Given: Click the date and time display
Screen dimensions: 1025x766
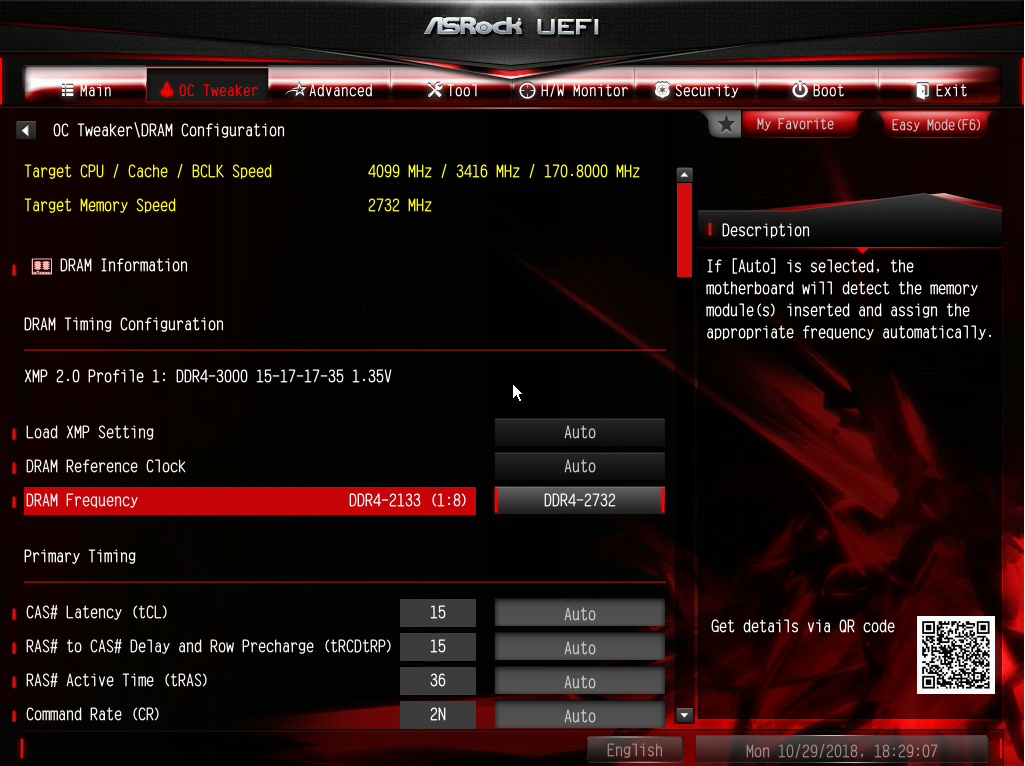Looking at the screenshot, I should pyautogui.click(x=841, y=751).
